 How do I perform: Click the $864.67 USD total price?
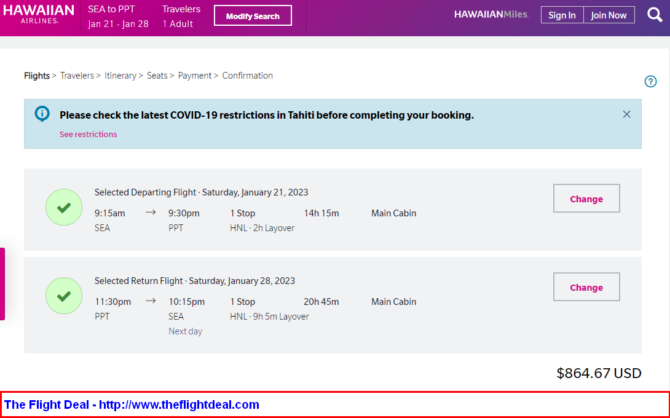599,373
